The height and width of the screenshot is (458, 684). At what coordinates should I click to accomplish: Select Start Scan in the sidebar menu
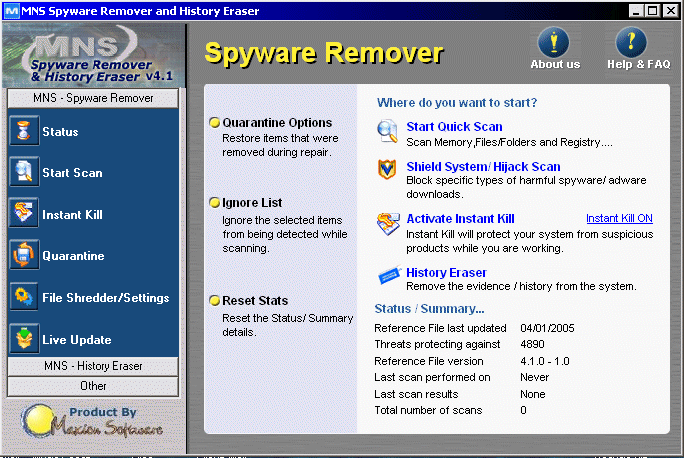(x=72, y=173)
